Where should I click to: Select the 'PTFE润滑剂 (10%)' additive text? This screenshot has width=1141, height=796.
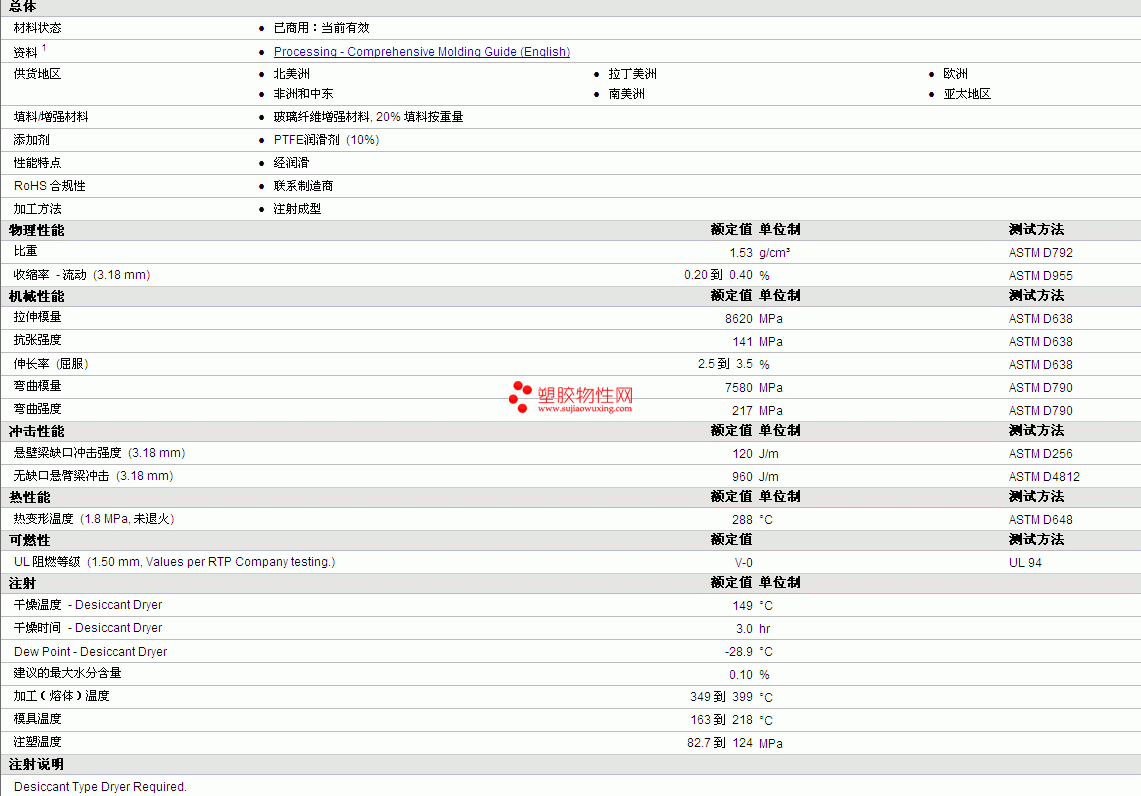[x=327, y=140]
